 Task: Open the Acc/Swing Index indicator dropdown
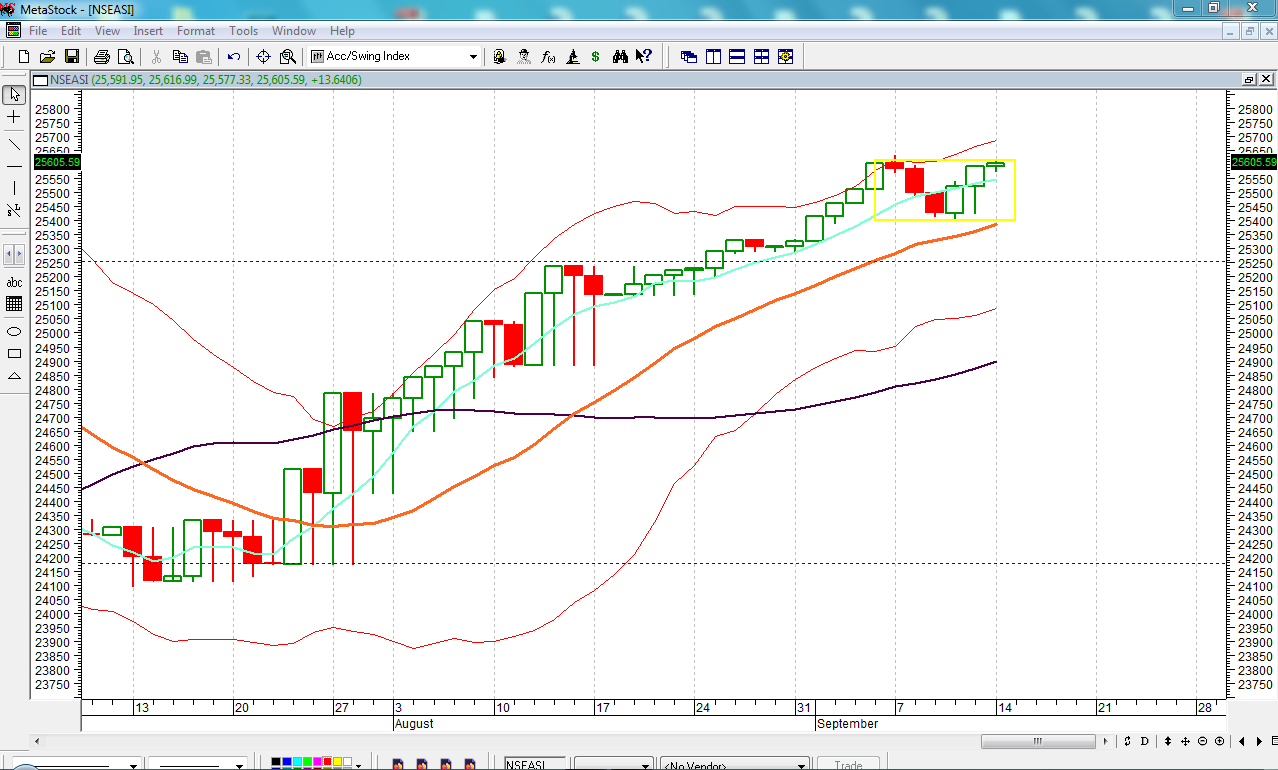pos(474,57)
